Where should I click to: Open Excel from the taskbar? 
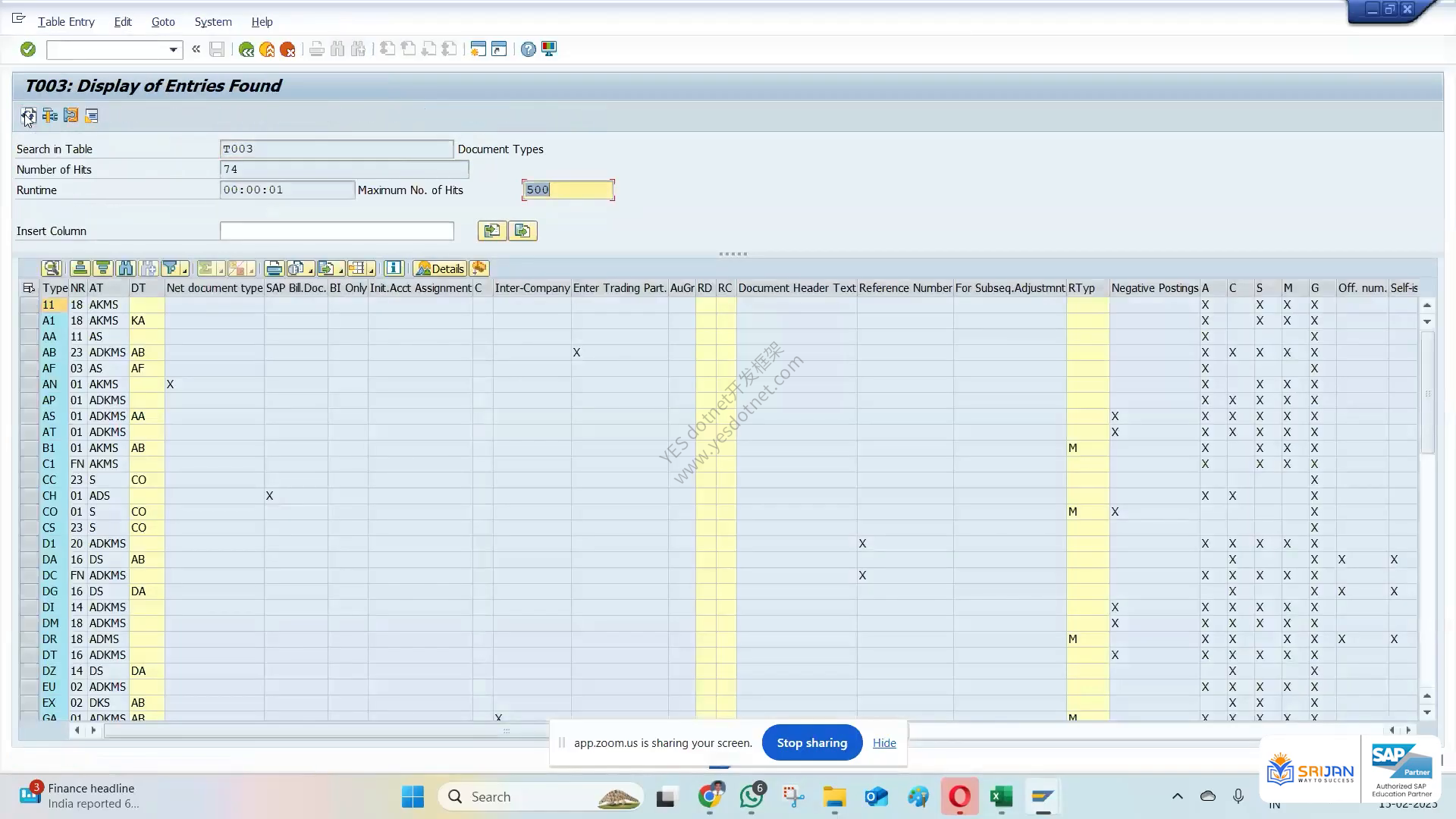click(1001, 797)
